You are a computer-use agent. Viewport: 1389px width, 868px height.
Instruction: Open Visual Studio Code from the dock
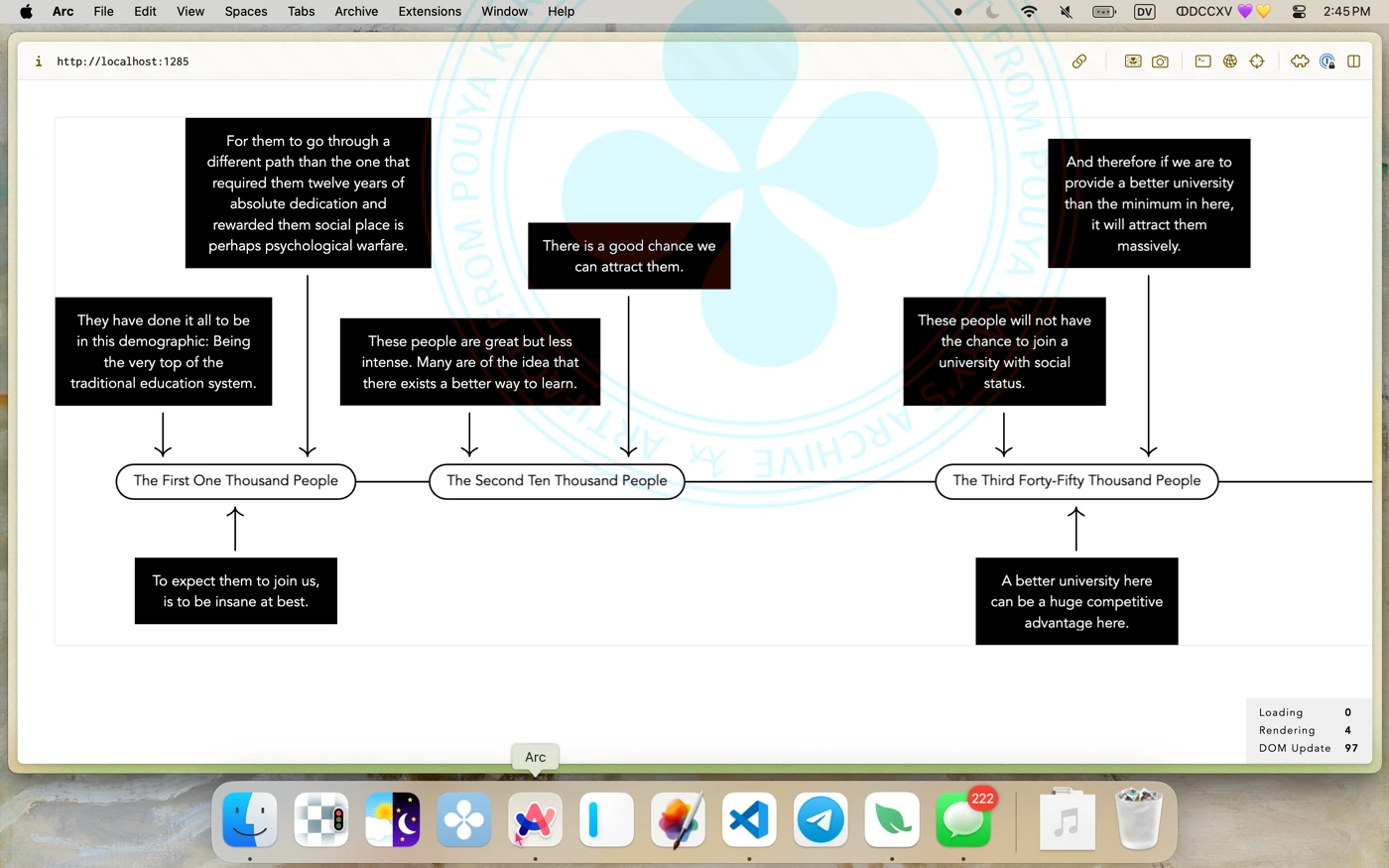749,820
